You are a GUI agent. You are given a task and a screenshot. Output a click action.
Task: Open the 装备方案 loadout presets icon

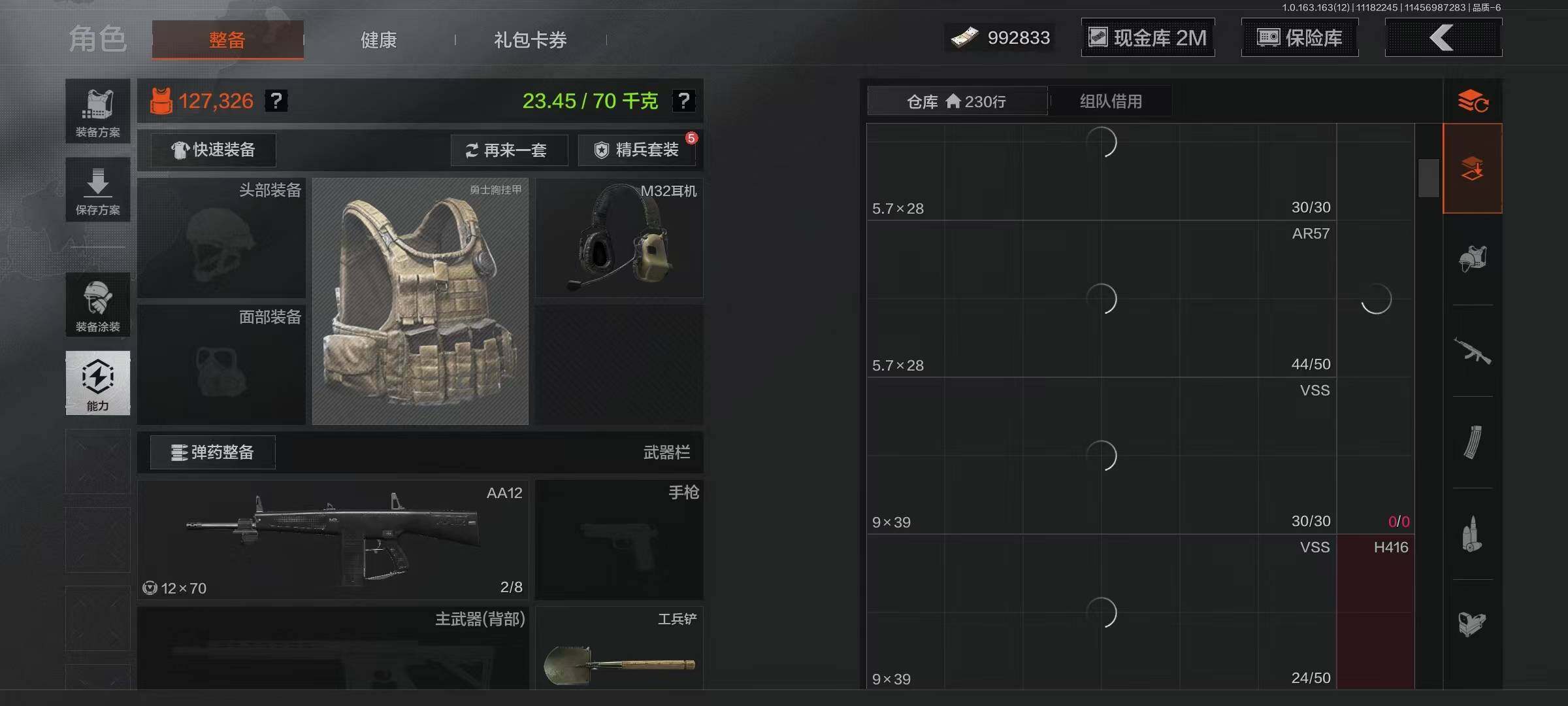pos(98,111)
